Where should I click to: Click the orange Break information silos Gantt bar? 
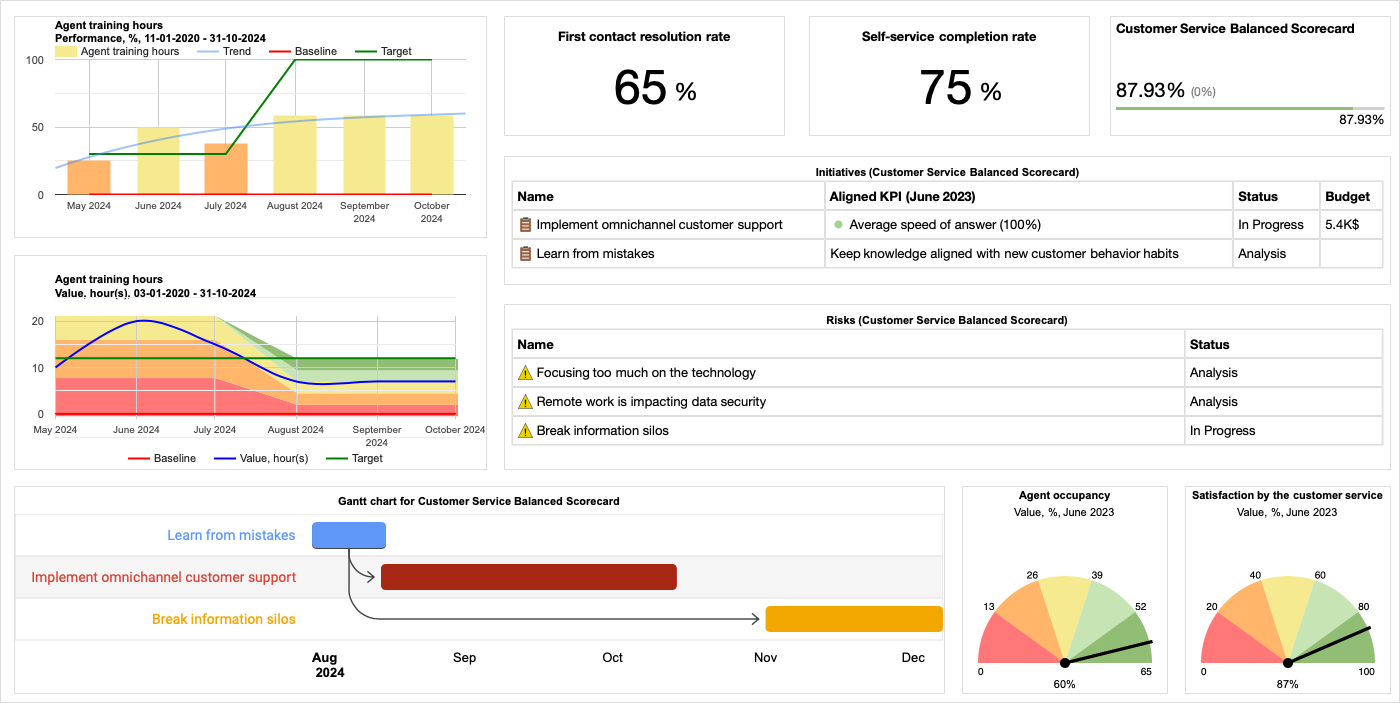854,619
